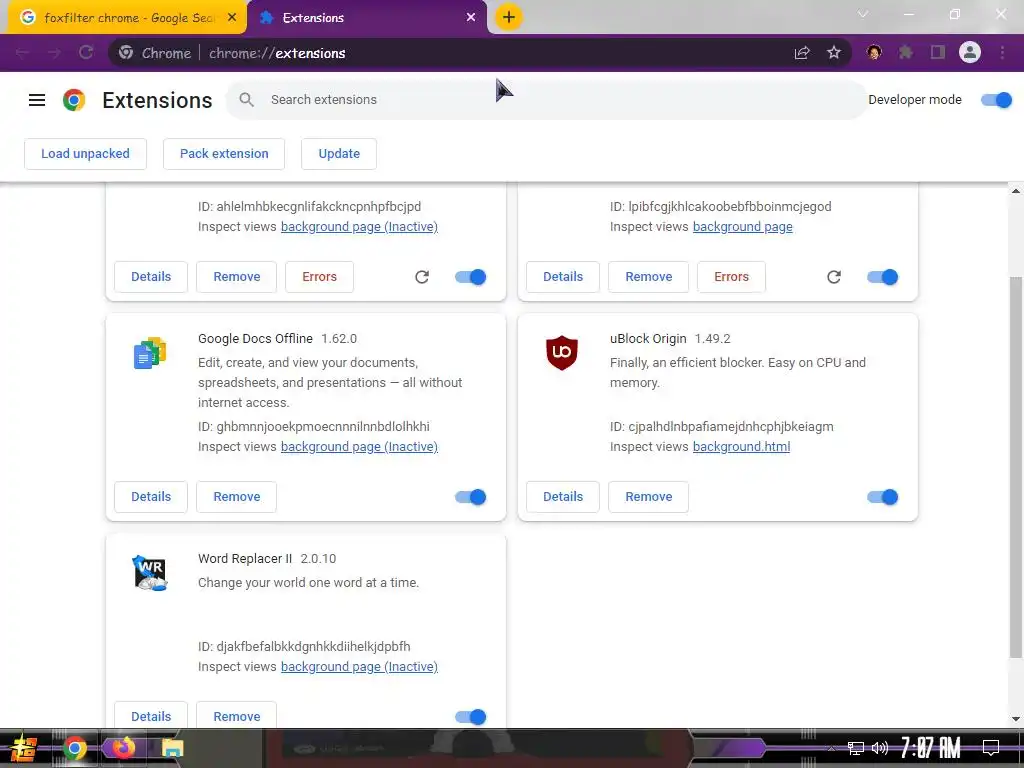Open Errors for lpibfcgjkhl extension
This screenshot has height=768, width=1024.
731,277
